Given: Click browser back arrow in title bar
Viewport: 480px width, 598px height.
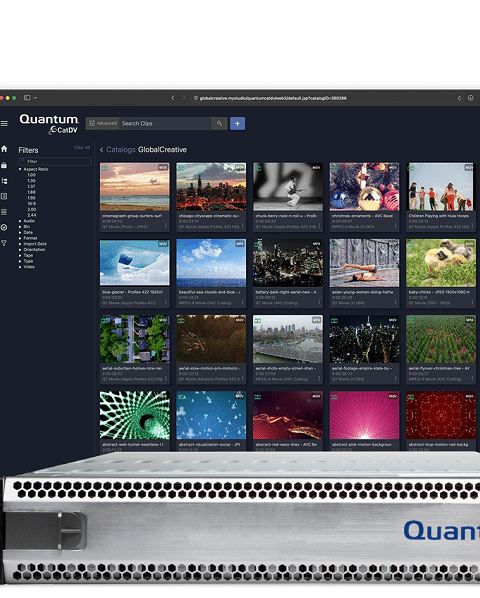Looking at the screenshot, I should pyautogui.click(x=173, y=98).
